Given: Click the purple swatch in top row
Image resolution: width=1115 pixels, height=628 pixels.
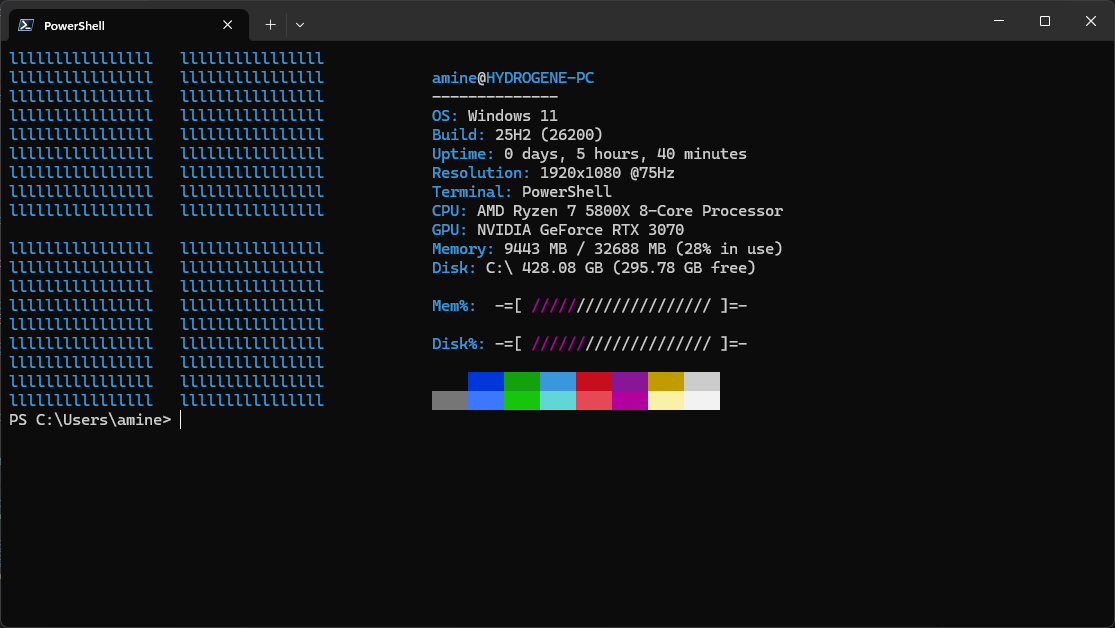Looking at the screenshot, I should 630,381.
